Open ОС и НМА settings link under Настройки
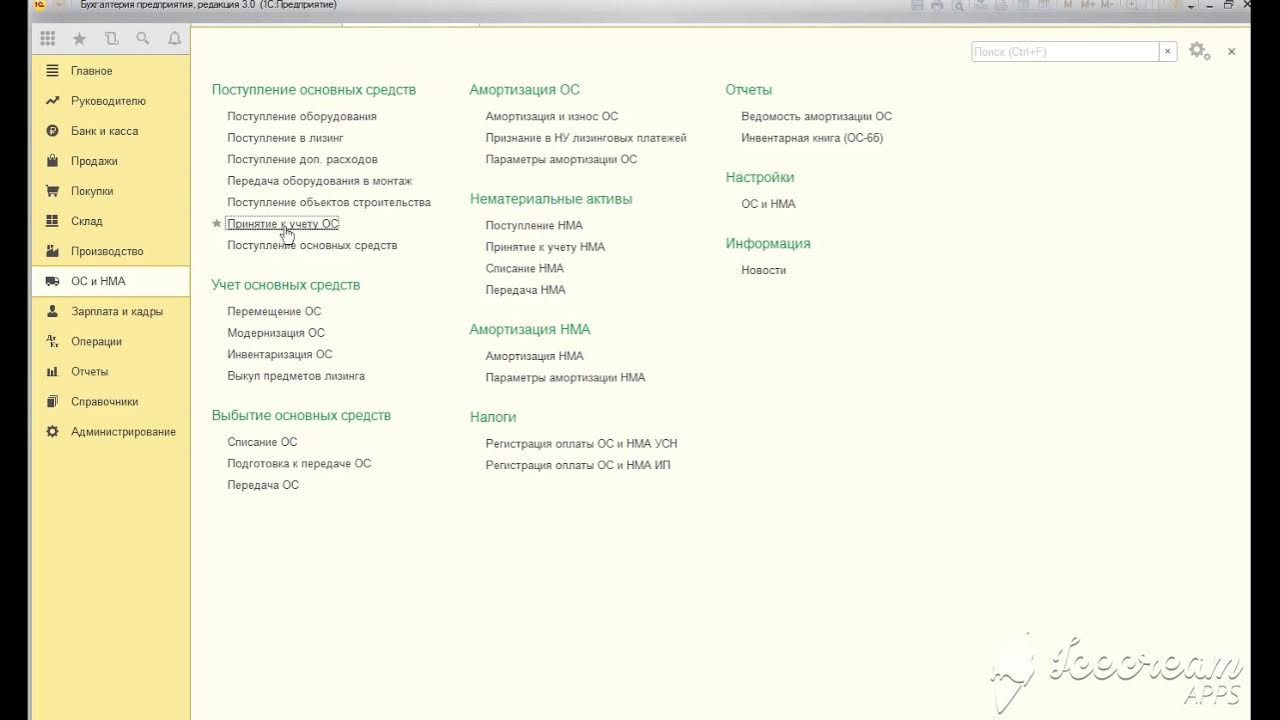The height and width of the screenshot is (720, 1280). pyautogui.click(x=768, y=204)
